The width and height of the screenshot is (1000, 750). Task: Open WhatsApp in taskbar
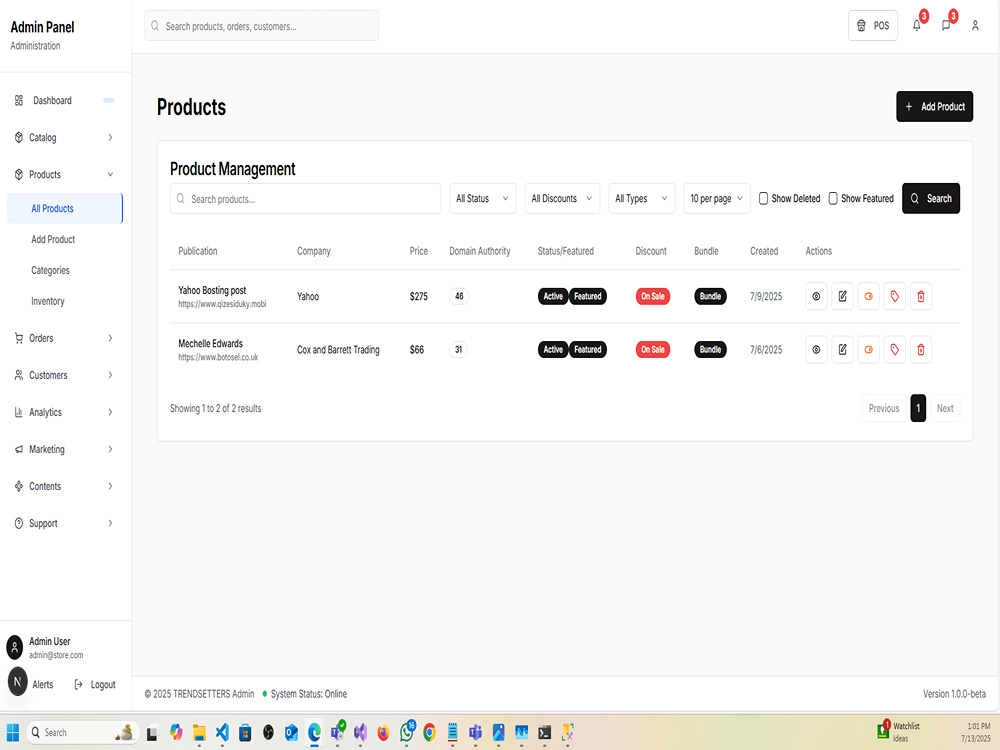pyautogui.click(x=407, y=732)
